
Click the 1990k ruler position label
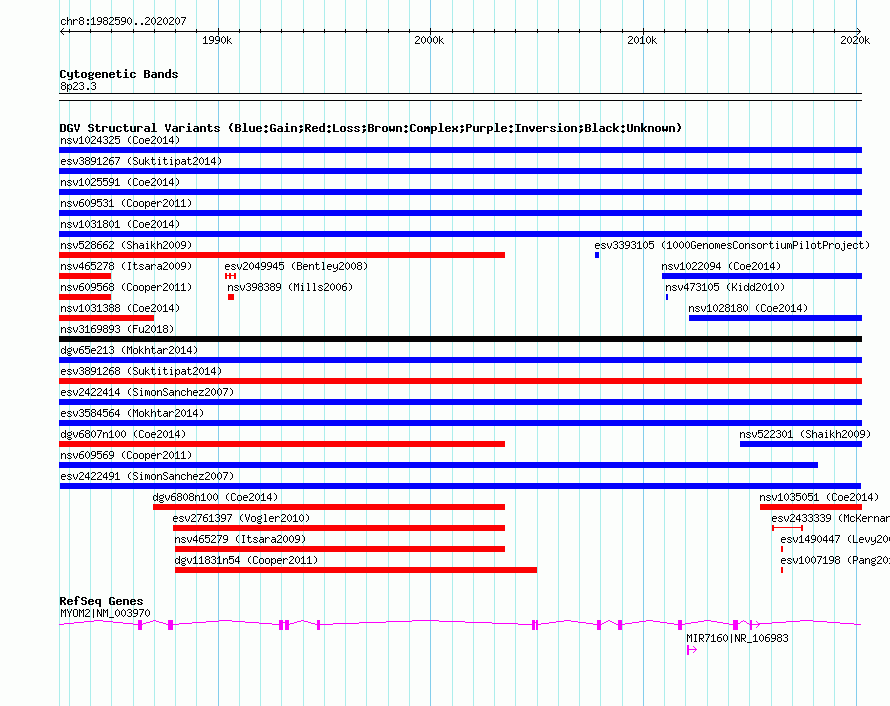pyautogui.click(x=217, y=40)
